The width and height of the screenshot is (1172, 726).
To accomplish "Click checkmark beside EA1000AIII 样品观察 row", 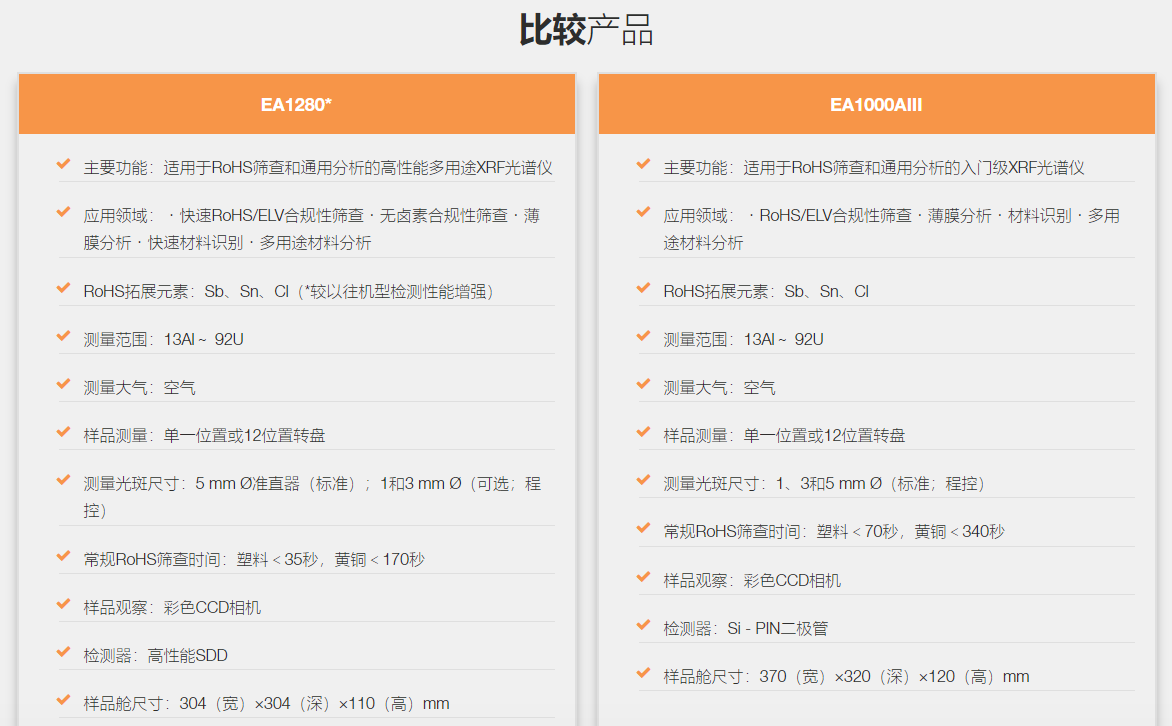I will point(644,577).
